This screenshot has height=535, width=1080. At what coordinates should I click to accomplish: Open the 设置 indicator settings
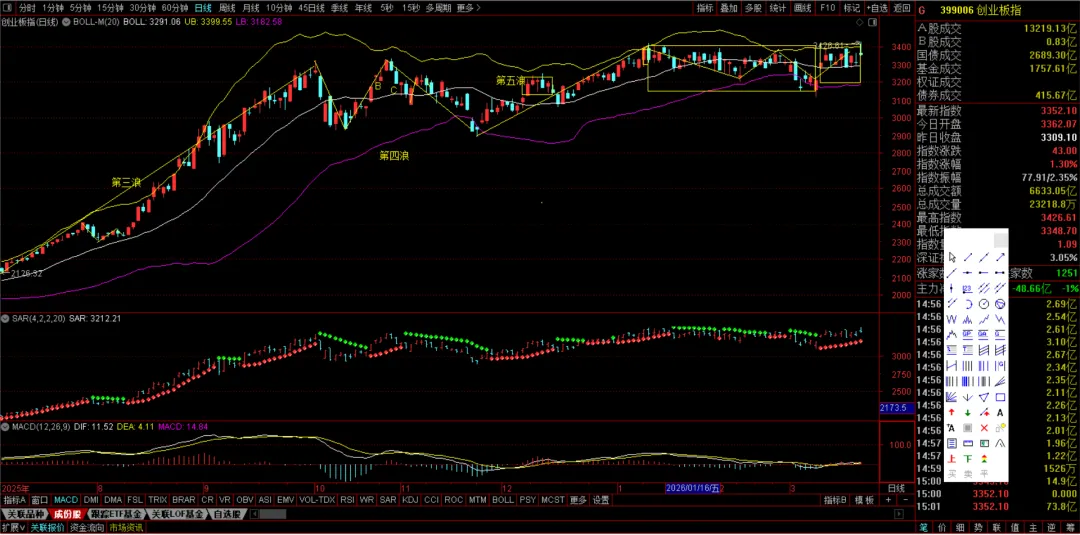click(x=601, y=500)
